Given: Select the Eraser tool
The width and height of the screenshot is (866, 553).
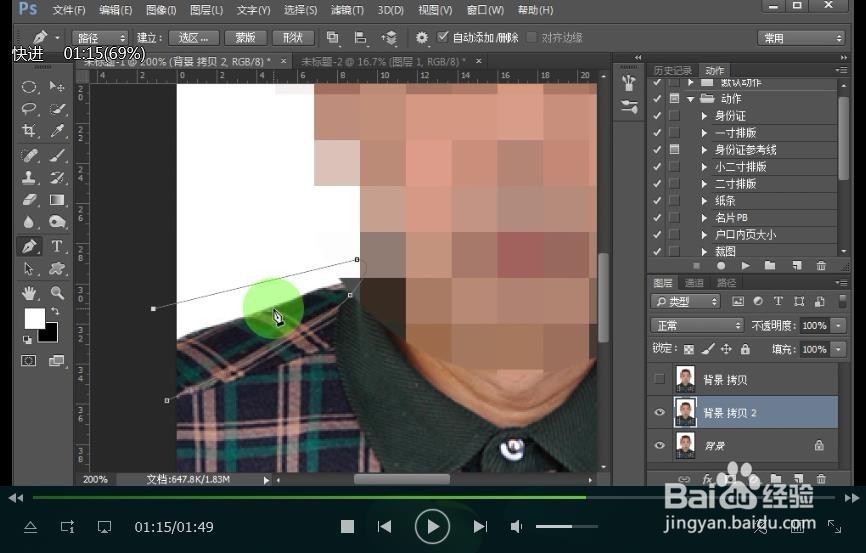Looking at the screenshot, I should tap(29, 199).
